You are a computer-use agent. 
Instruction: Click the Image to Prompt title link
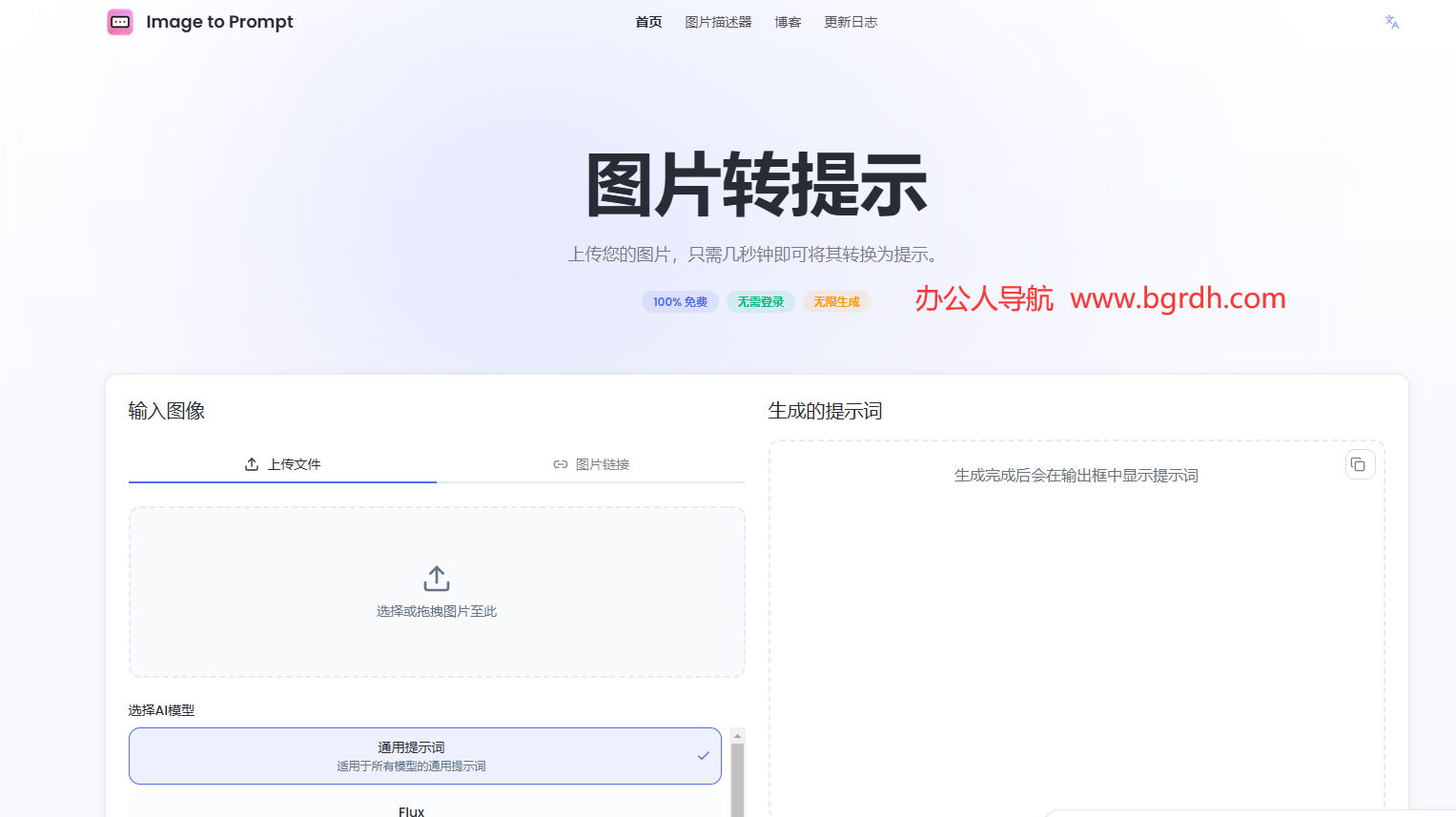pos(218,21)
